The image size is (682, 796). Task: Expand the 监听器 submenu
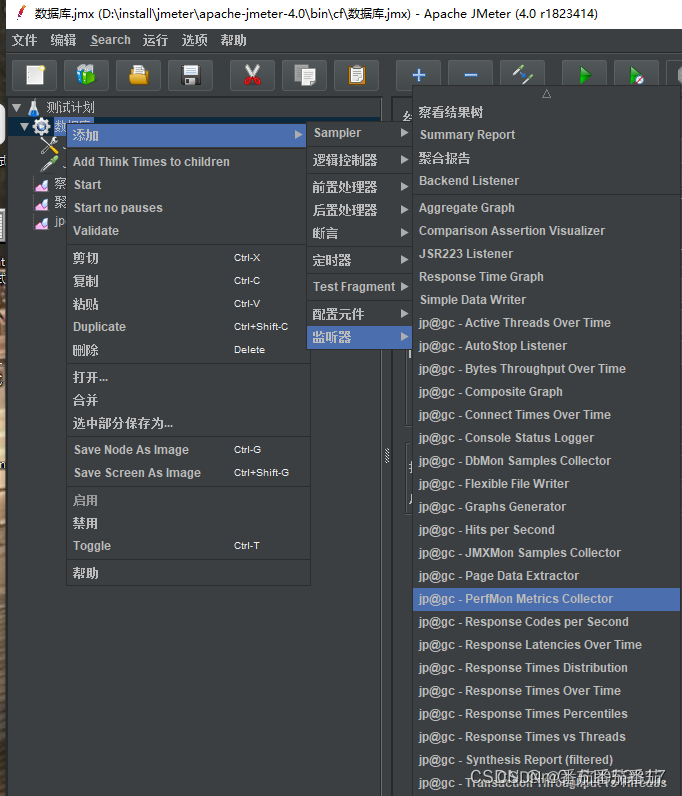pyautogui.click(x=359, y=337)
